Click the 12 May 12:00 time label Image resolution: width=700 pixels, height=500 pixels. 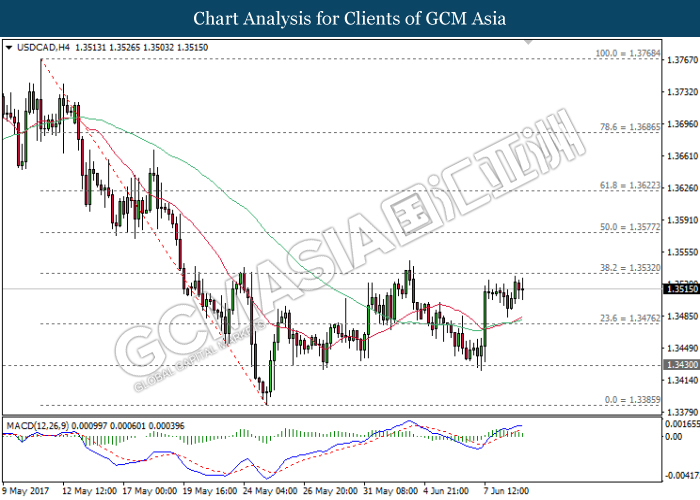(89, 491)
